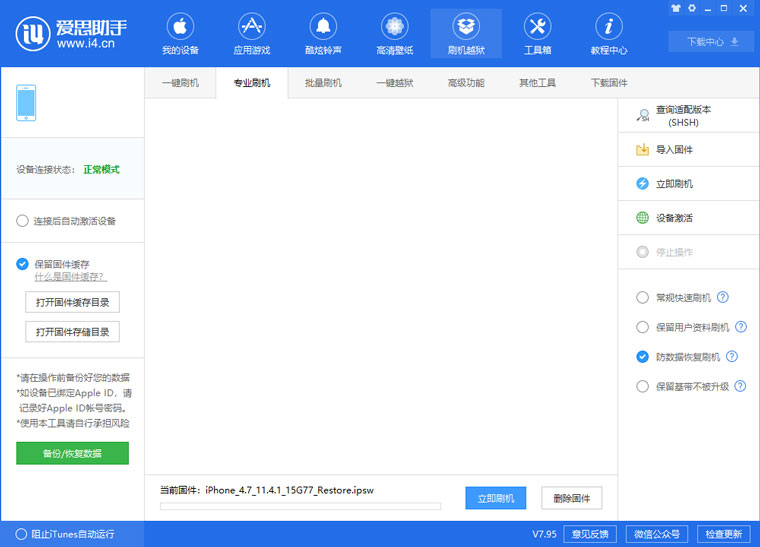The height and width of the screenshot is (547, 760).
Task: Open 高清壁纸 wallpapers section
Action: click(395, 34)
